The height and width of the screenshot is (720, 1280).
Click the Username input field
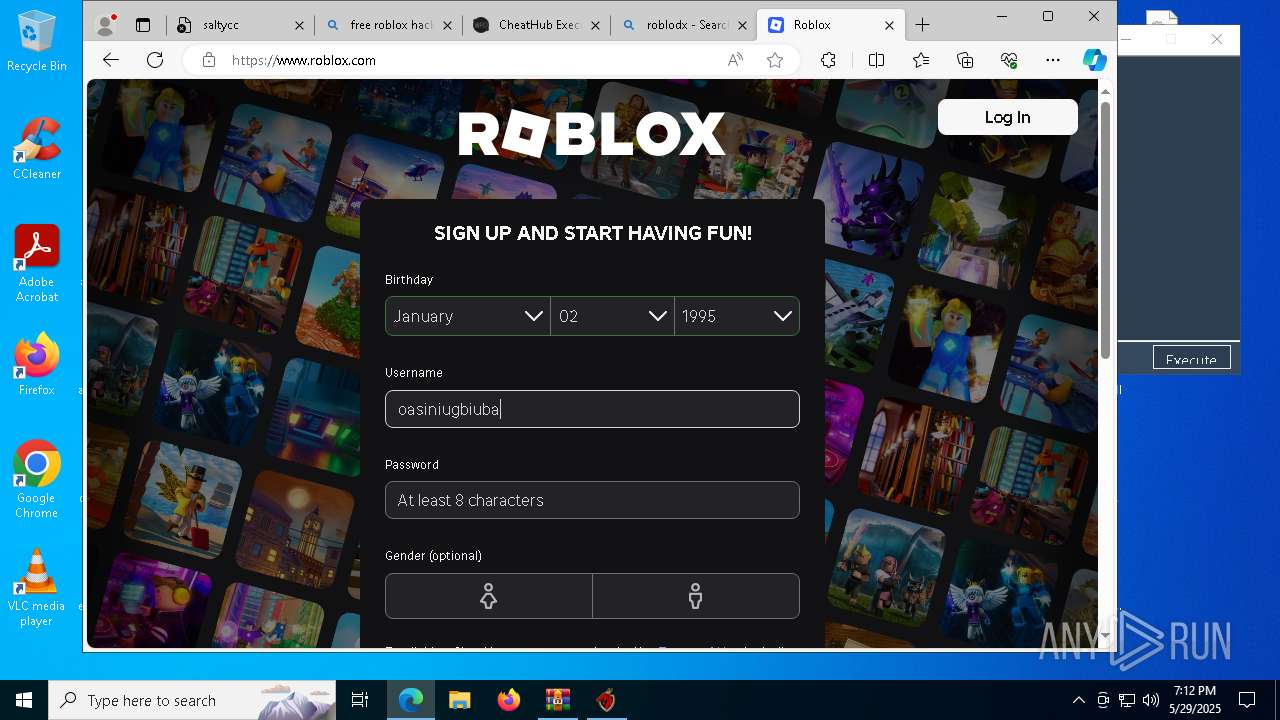(x=592, y=409)
